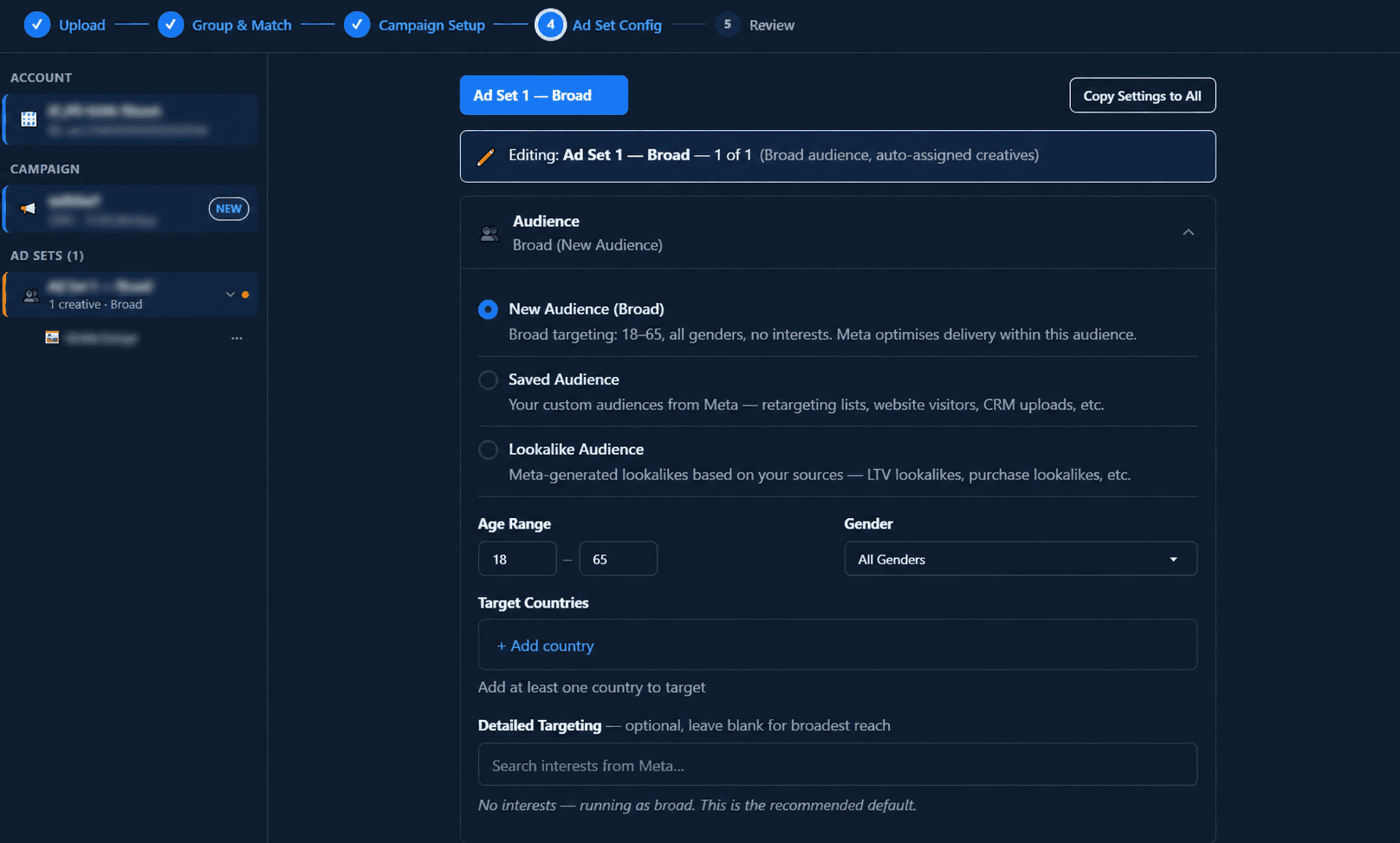Image resolution: width=1400 pixels, height=843 pixels.
Task: Open the All Genders dropdown
Action: pos(1021,559)
